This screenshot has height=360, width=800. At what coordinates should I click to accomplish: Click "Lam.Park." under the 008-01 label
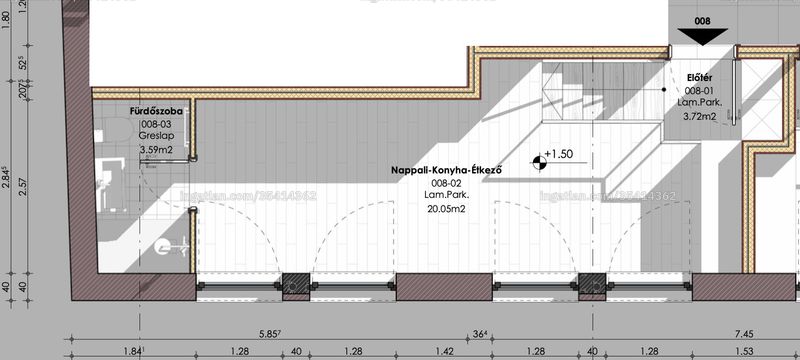pyautogui.click(x=699, y=102)
